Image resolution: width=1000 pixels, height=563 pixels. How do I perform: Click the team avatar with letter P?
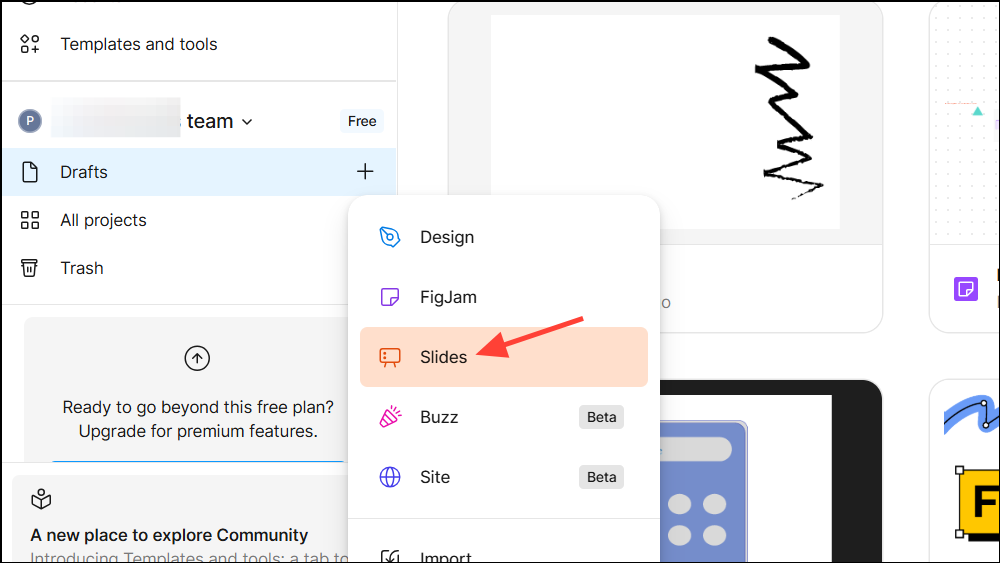click(30, 122)
